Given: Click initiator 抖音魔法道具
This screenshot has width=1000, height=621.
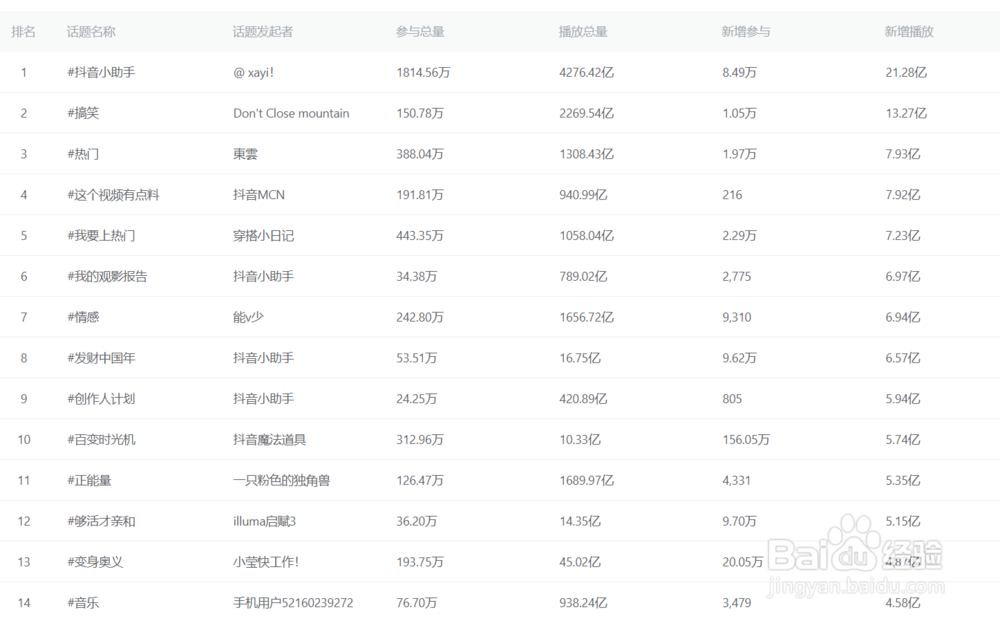Looking at the screenshot, I should tap(270, 440).
